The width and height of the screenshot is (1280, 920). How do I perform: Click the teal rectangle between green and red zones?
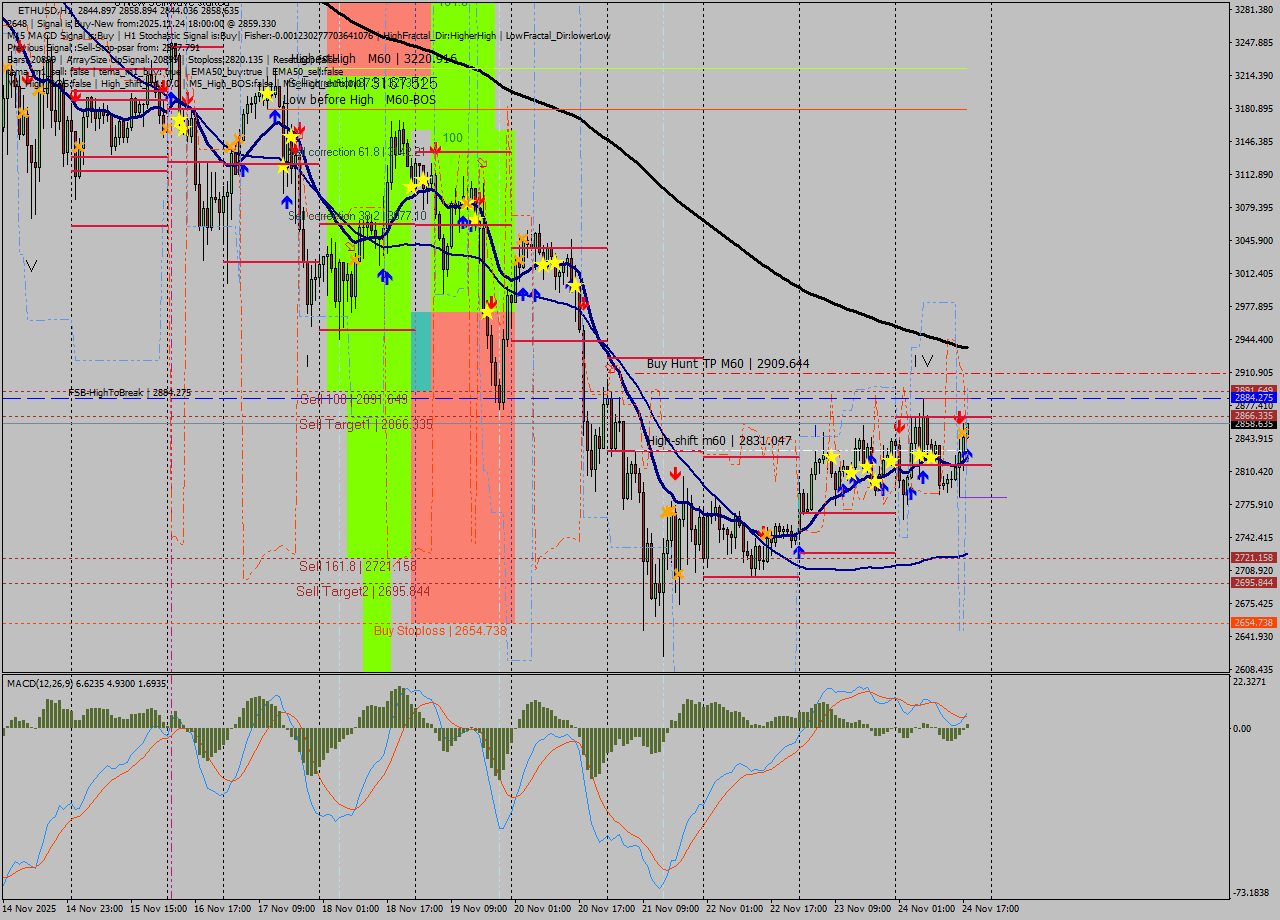tap(421, 350)
